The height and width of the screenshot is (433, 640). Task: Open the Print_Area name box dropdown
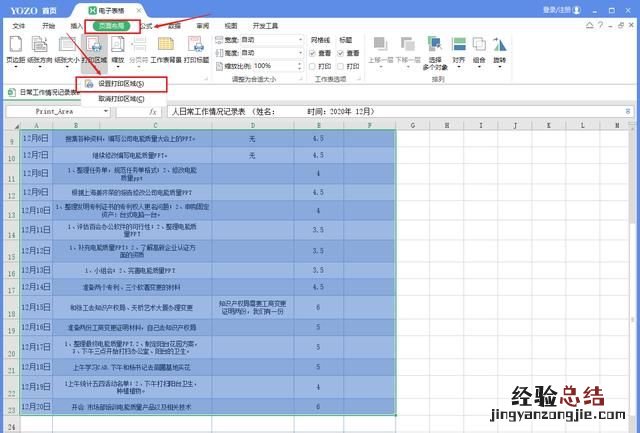pyautogui.click(x=105, y=112)
